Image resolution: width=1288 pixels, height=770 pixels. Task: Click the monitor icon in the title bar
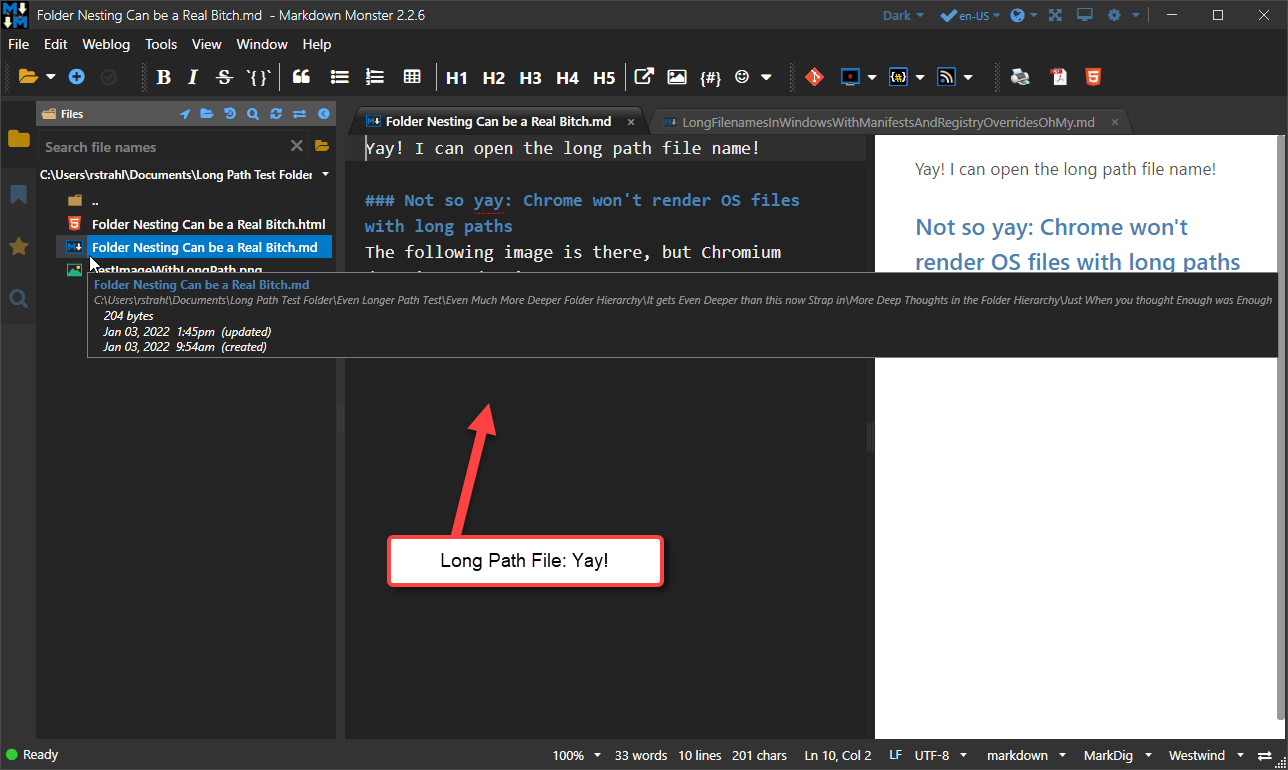tap(1085, 15)
